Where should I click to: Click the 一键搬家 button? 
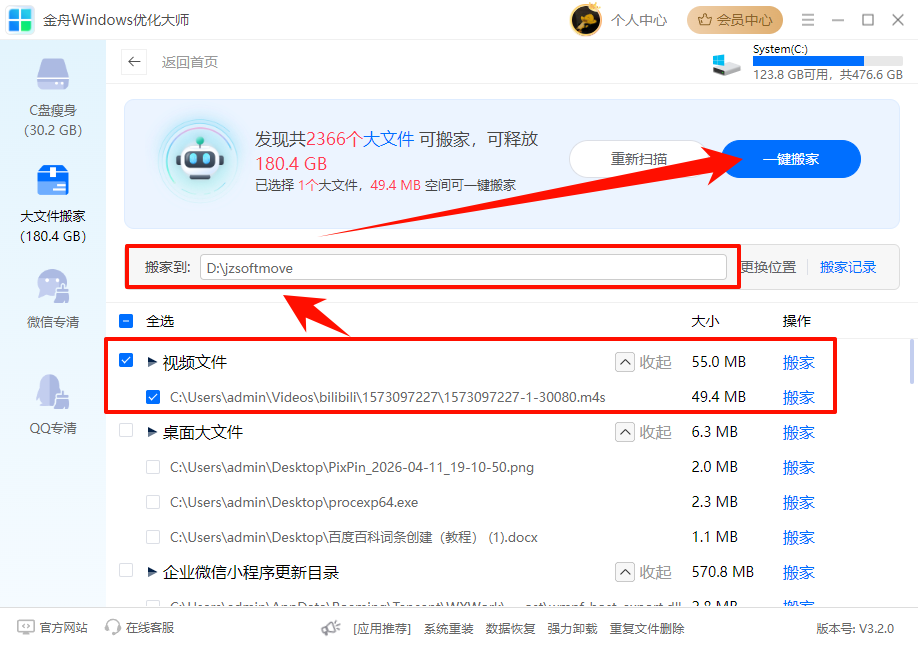click(x=791, y=159)
